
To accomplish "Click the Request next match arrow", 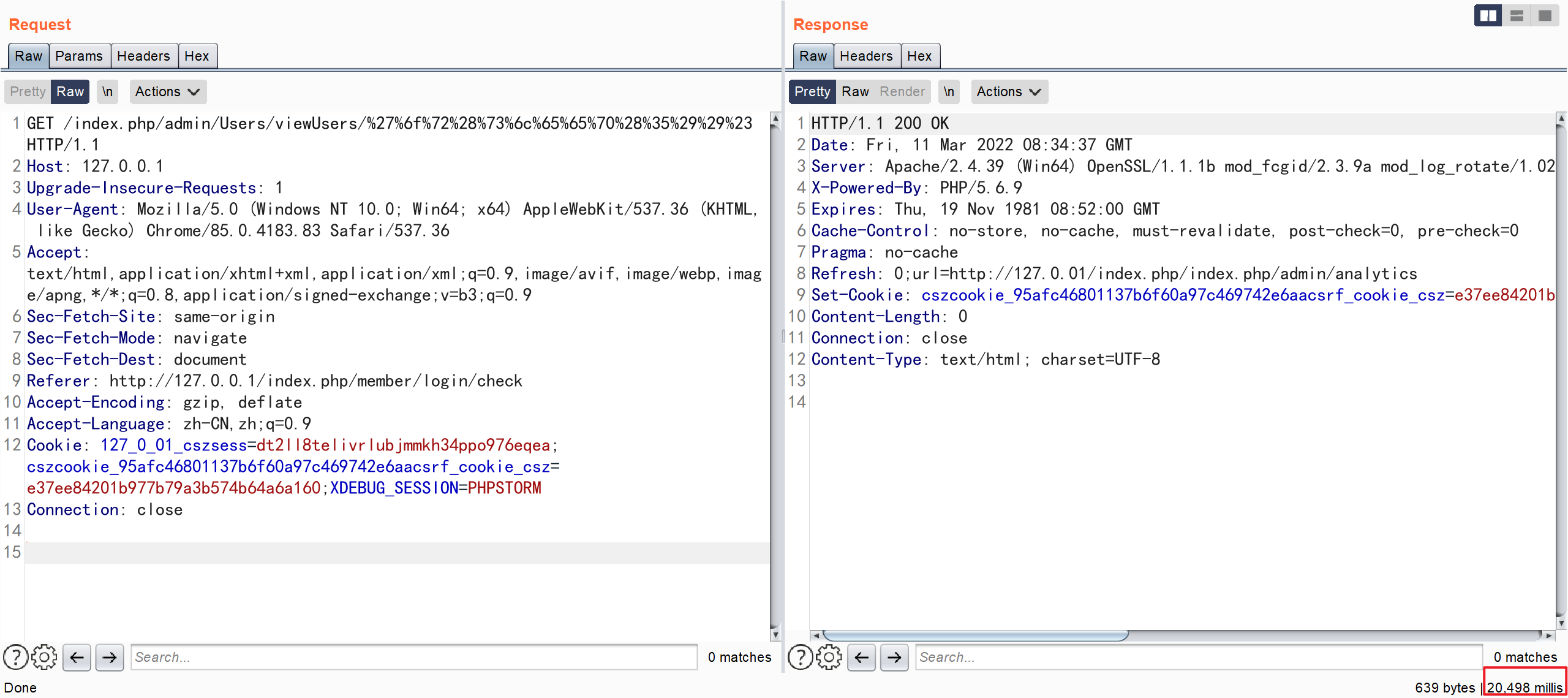I will pyautogui.click(x=110, y=658).
